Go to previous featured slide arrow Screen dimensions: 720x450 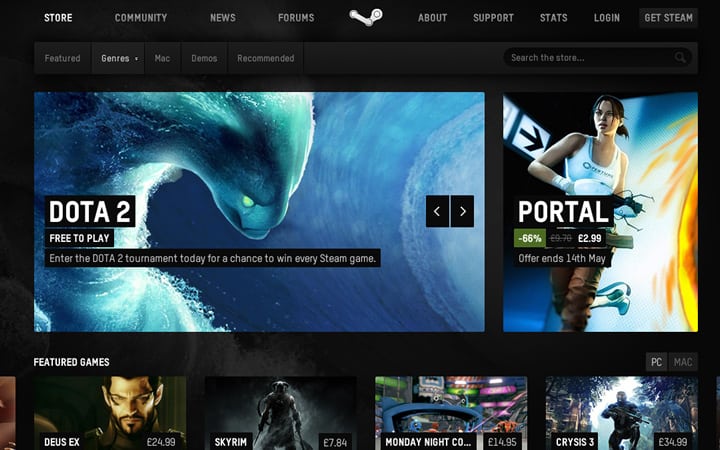[437, 211]
